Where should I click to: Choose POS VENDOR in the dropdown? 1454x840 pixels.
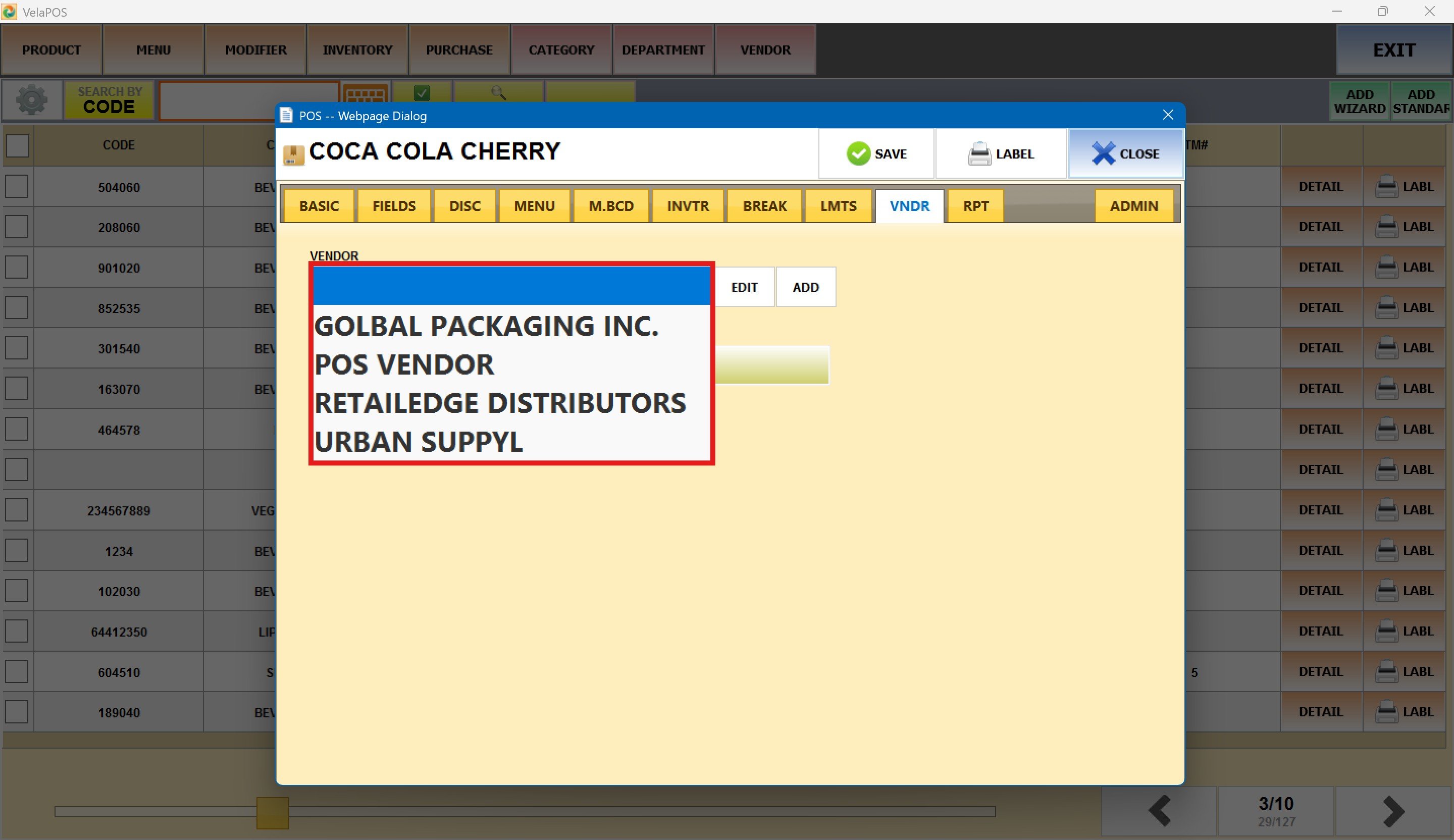click(404, 364)
